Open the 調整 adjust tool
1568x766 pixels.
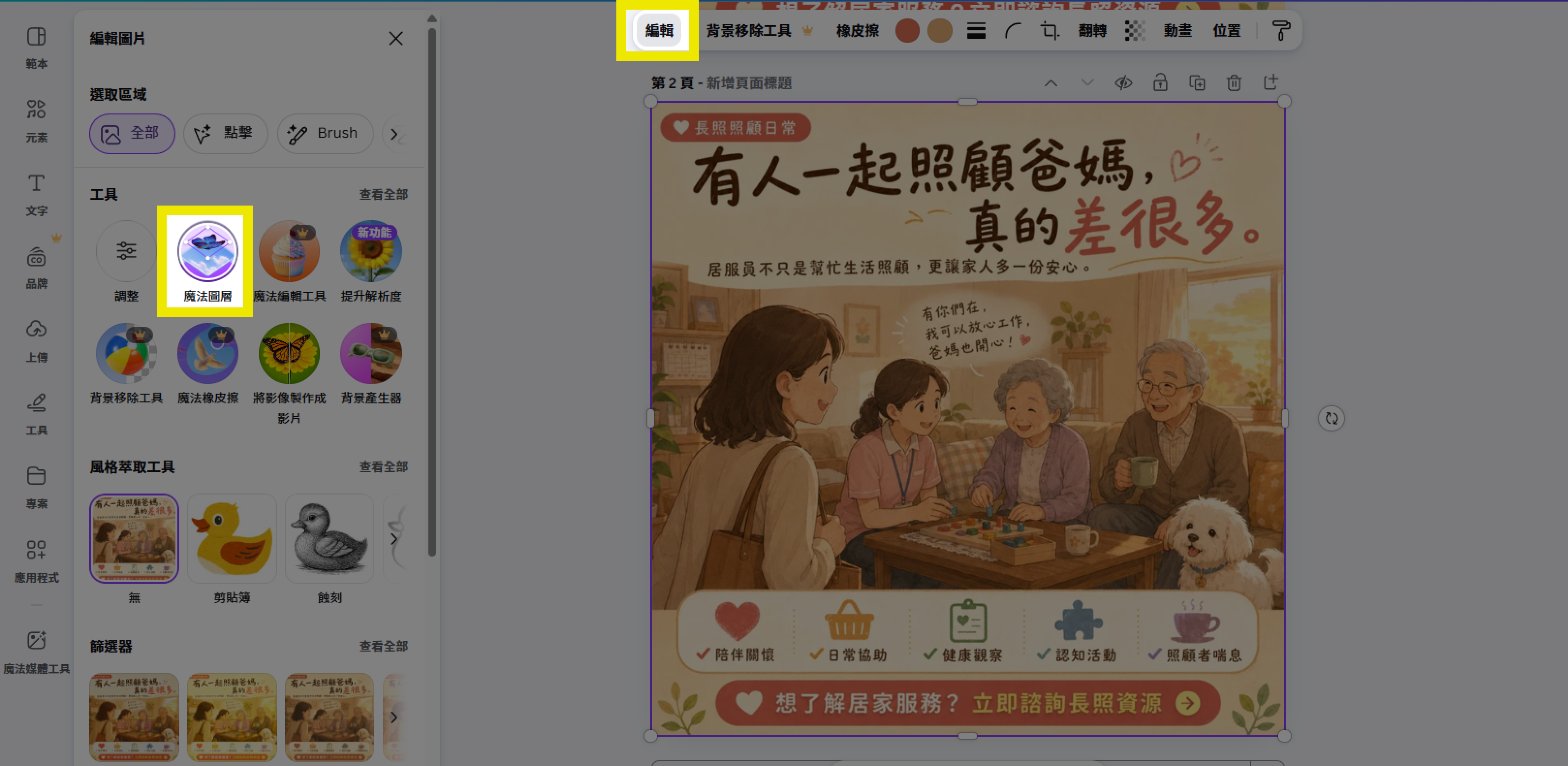point(126,262)
